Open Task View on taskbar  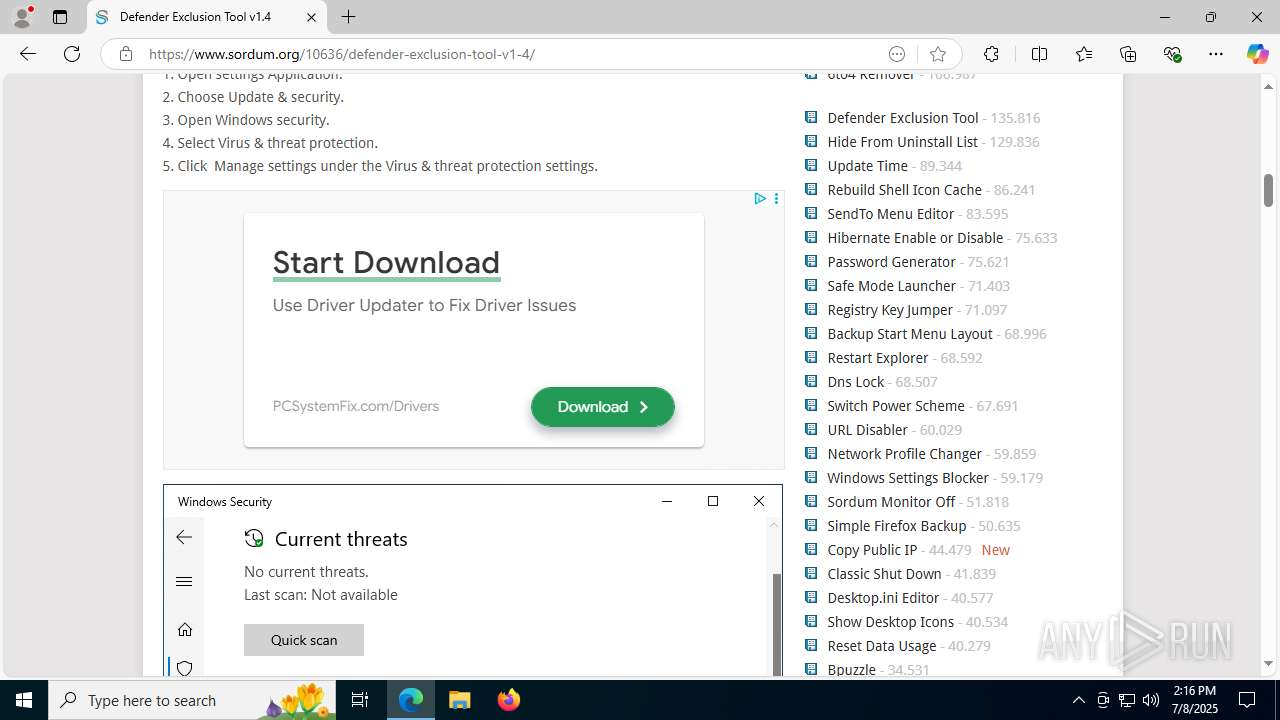pos(360,700)
